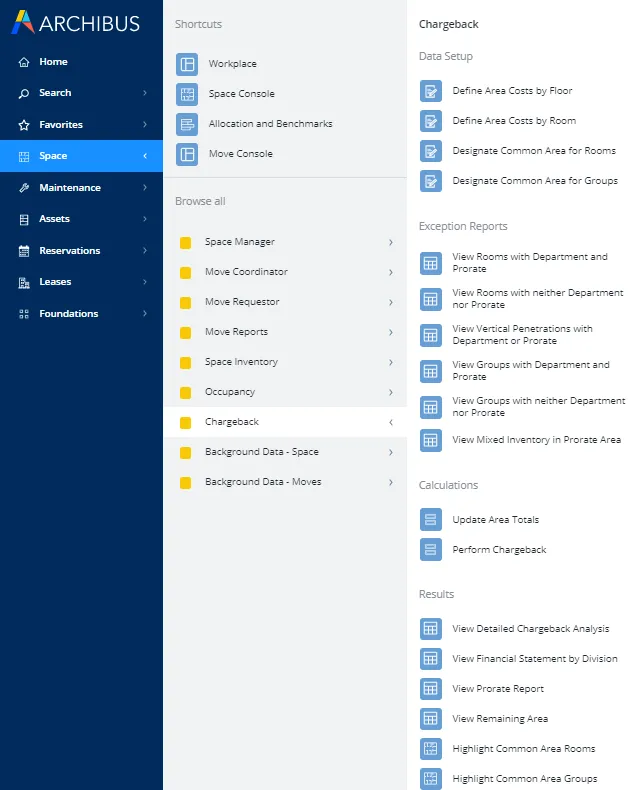Click the Allocation and Benchmarks icon

pos(187,124)
